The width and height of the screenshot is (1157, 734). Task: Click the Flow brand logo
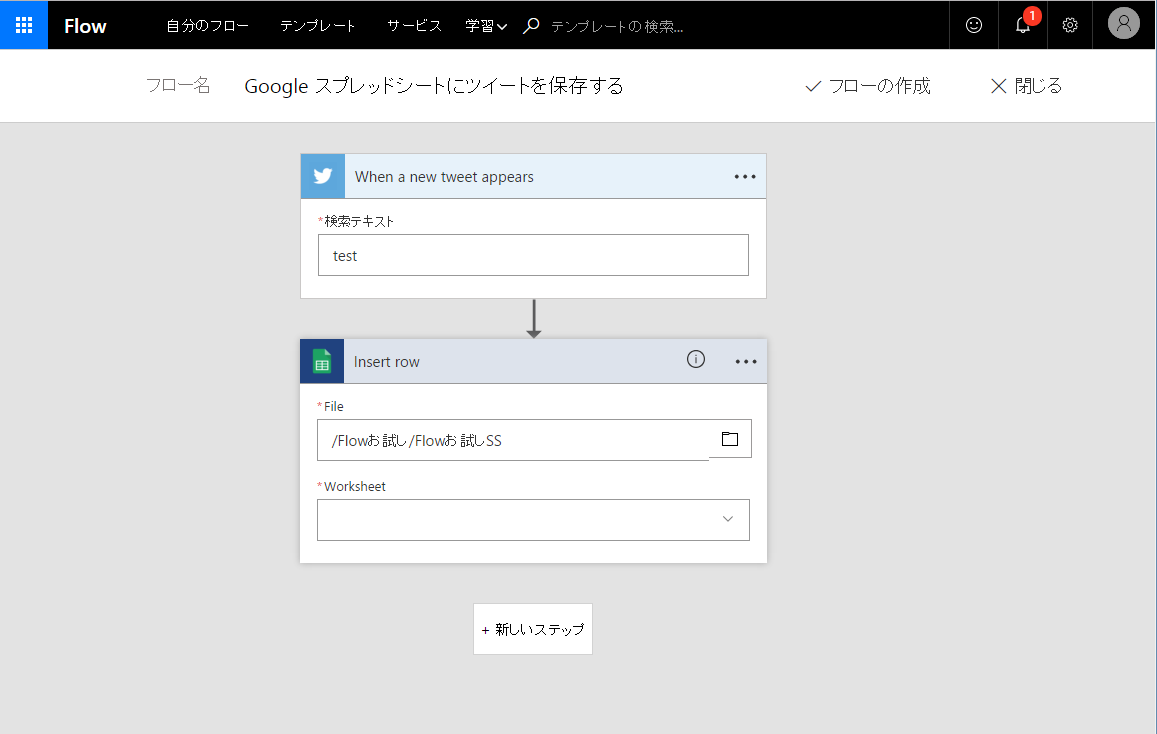(85, 26)
